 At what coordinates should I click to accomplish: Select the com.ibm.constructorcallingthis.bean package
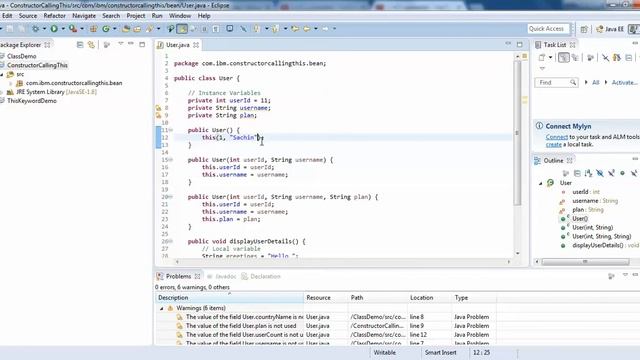point(73,83)
